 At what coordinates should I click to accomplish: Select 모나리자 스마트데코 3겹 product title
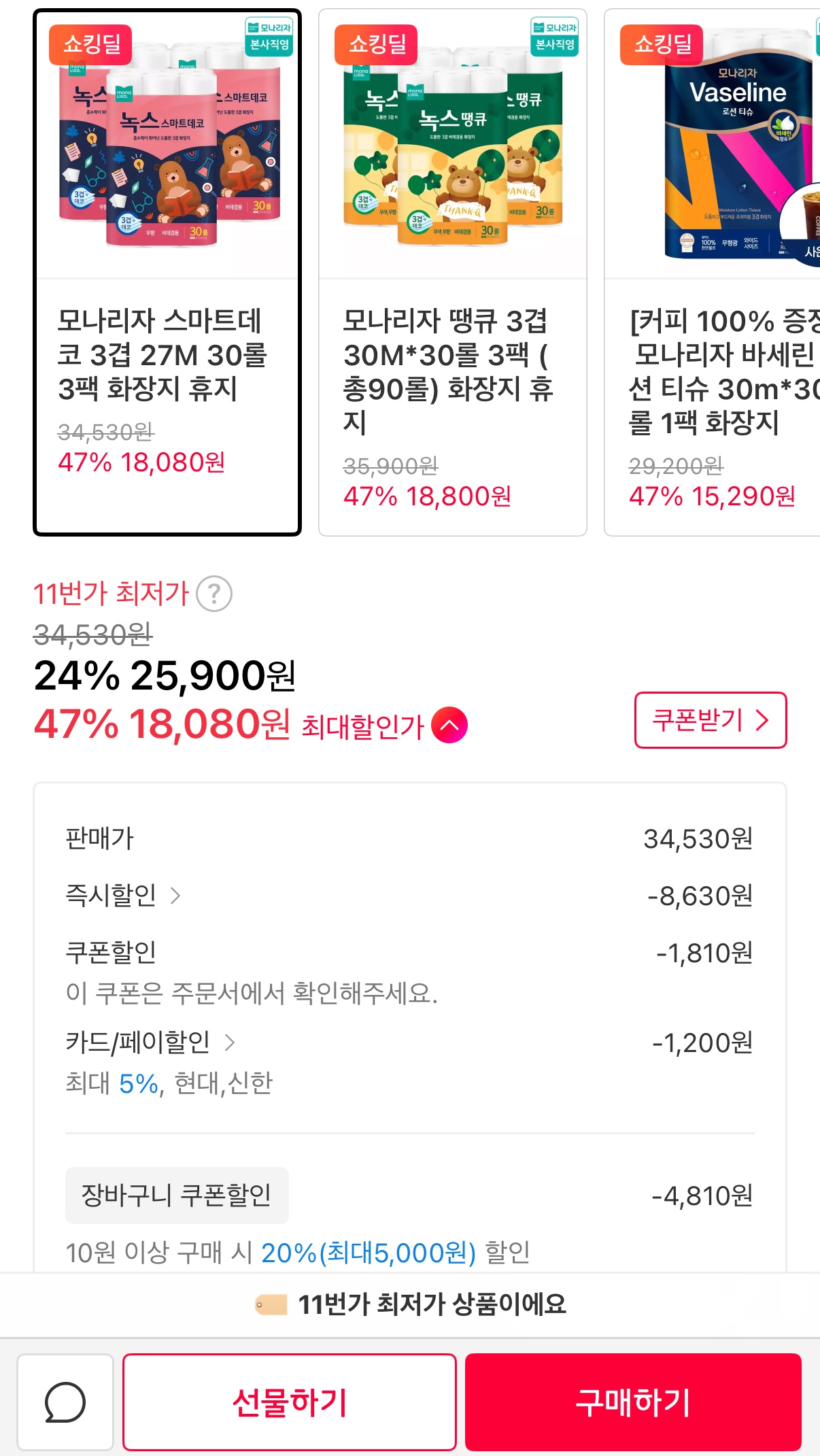(x=163, y=354)
